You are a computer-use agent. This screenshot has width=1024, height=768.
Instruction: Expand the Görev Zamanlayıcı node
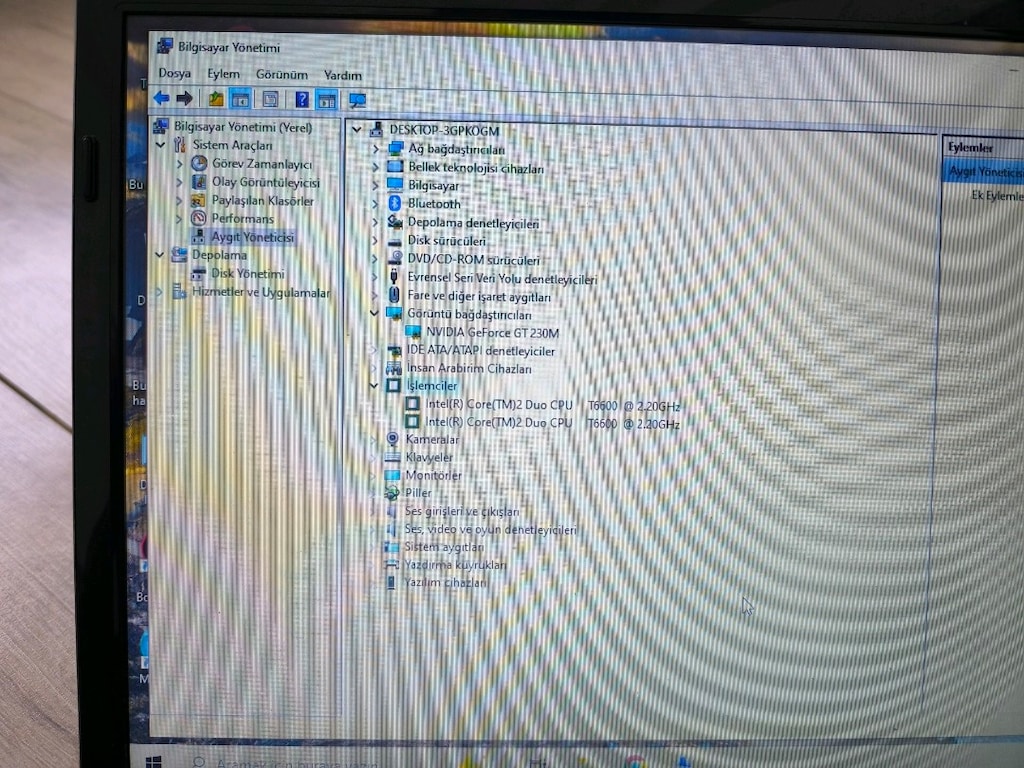point(179,163)
